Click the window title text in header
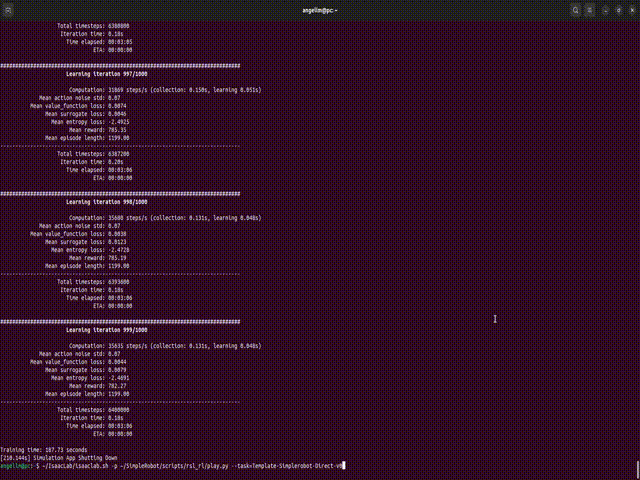The width and height of the screenshot is (640, 480). 319,9
